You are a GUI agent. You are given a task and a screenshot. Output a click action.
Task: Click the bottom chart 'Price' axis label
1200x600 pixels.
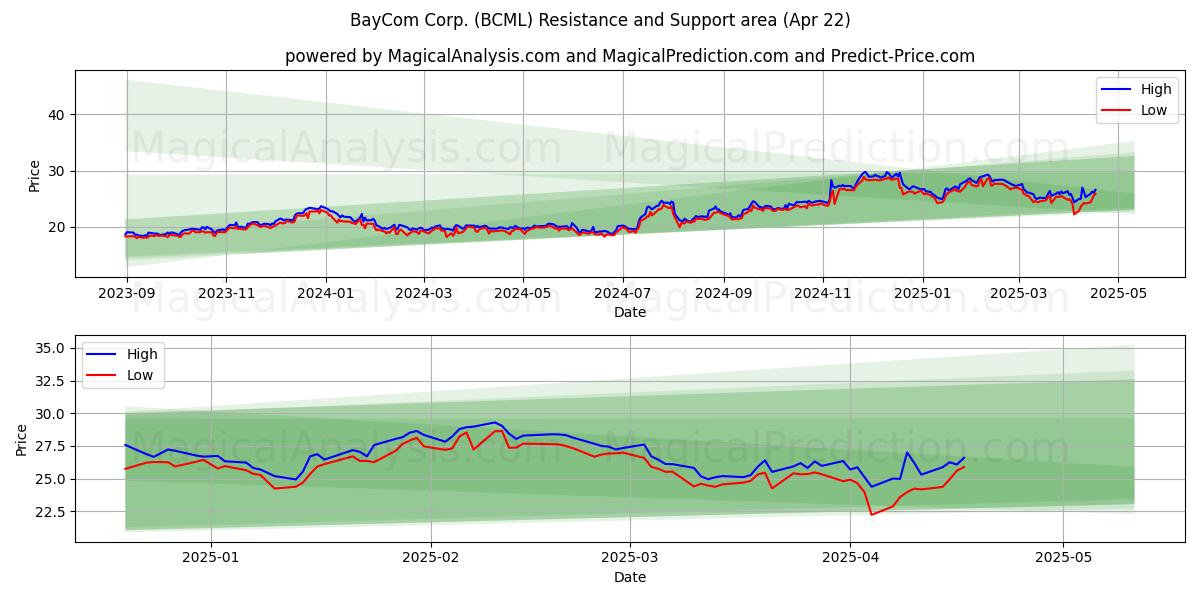click(x=22, y=439)
